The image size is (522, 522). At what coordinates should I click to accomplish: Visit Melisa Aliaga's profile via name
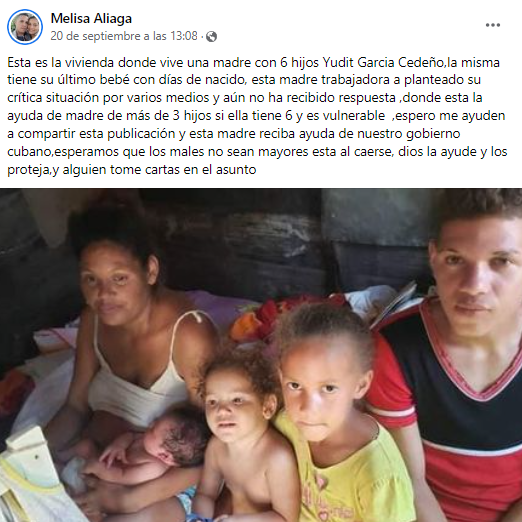pos(91,18)
